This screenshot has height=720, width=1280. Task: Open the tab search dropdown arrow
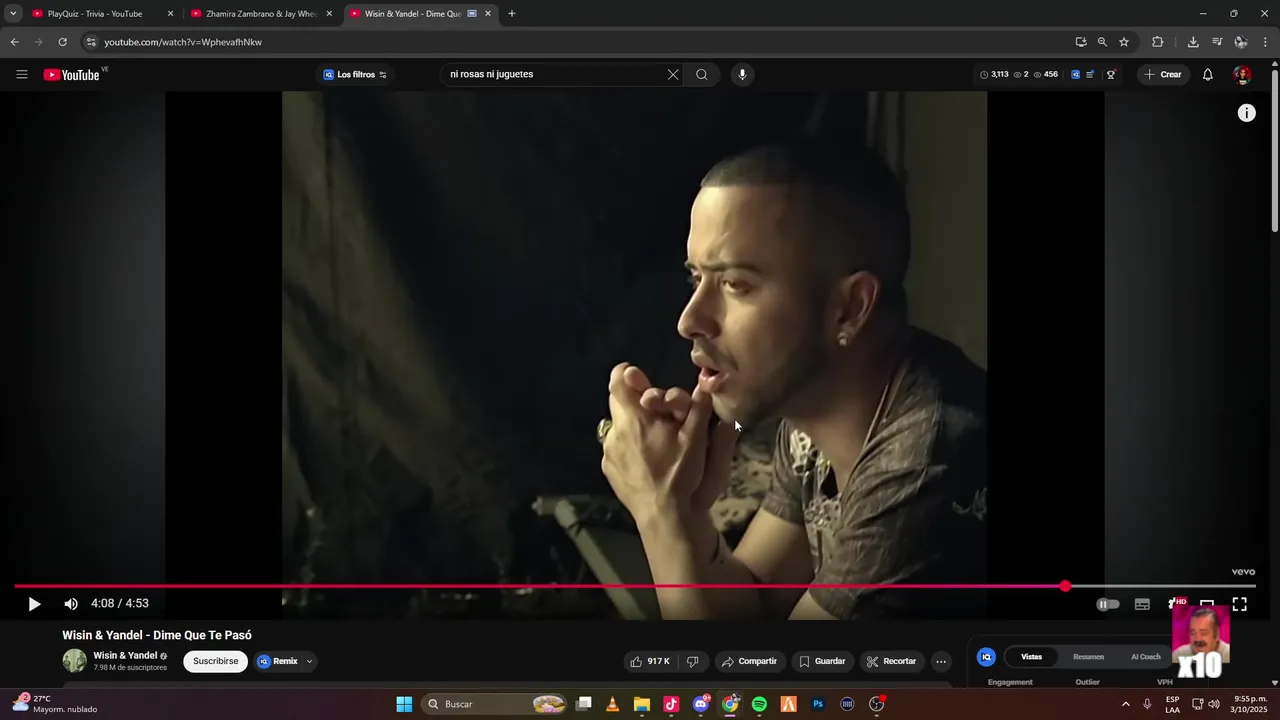[13, 14]
